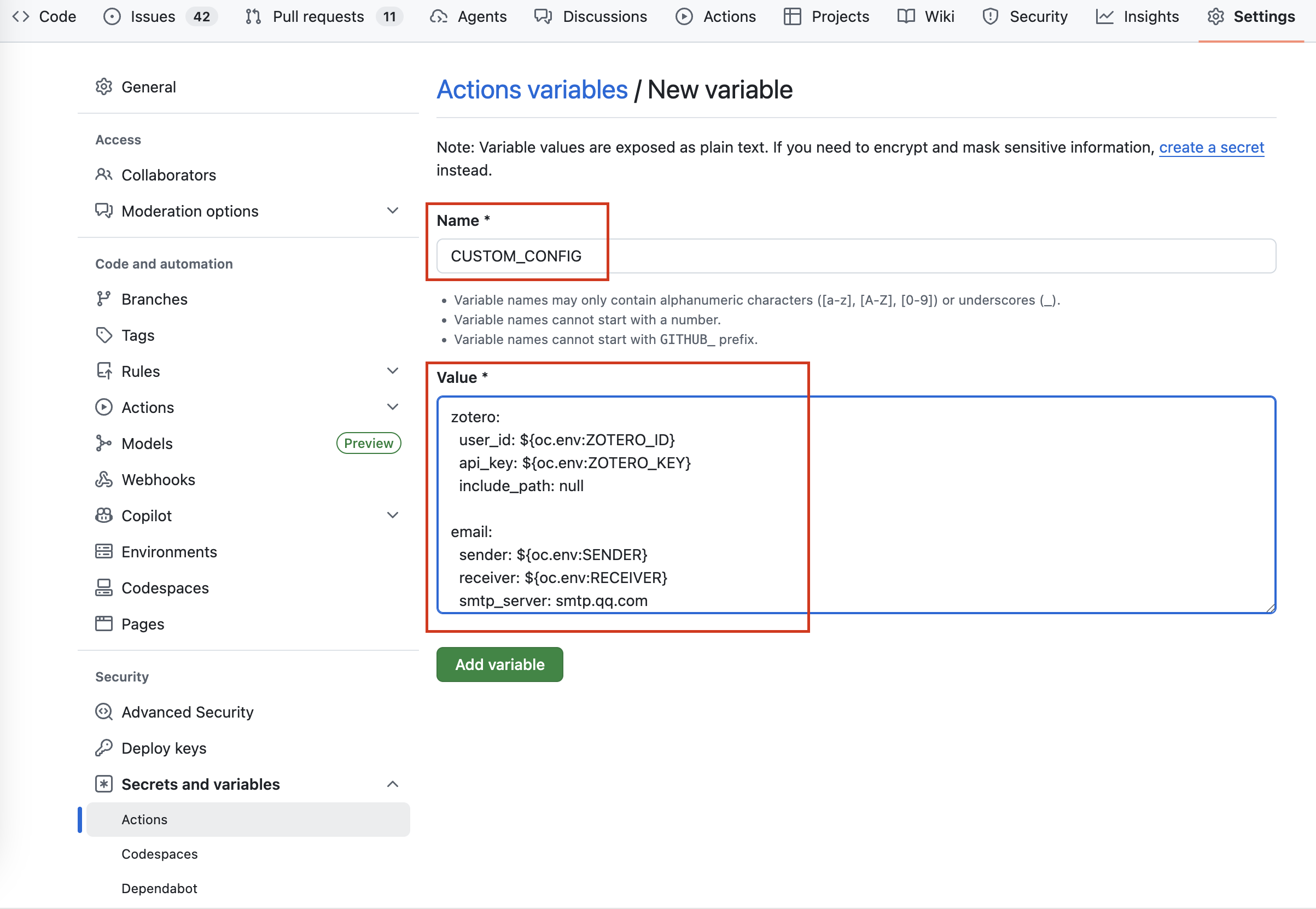Open the Wiki tab

[x=926, y=16]
